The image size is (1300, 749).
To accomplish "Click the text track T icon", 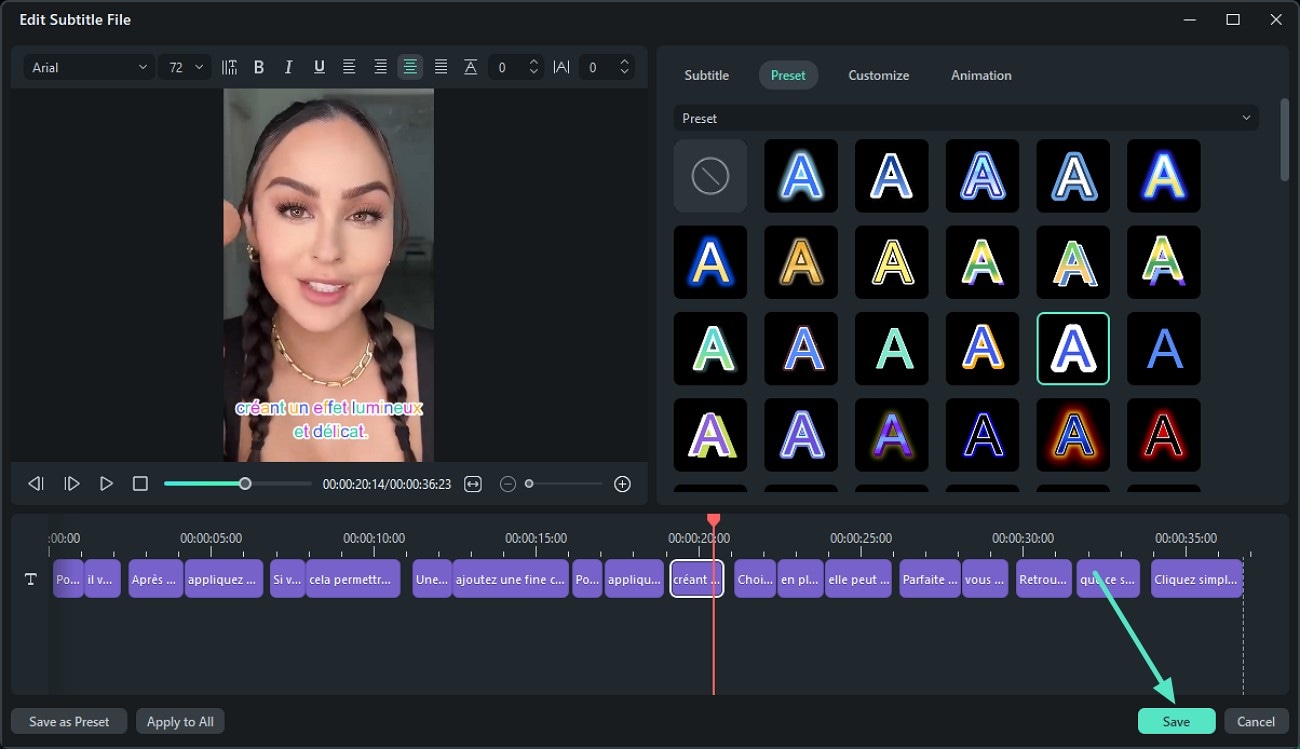I will tap(31, 579).
